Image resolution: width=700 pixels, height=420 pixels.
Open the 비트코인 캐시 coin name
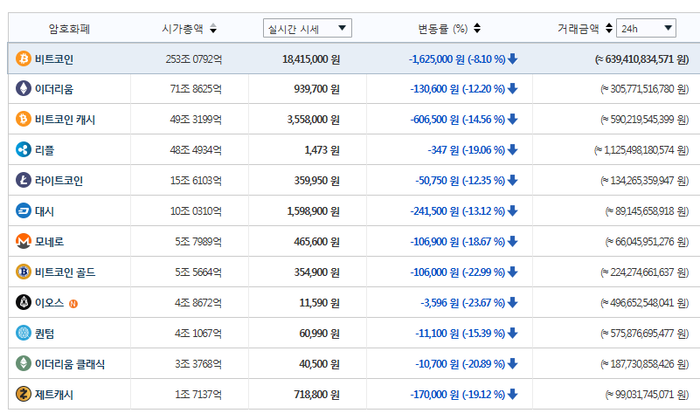(x=65, y=120)
